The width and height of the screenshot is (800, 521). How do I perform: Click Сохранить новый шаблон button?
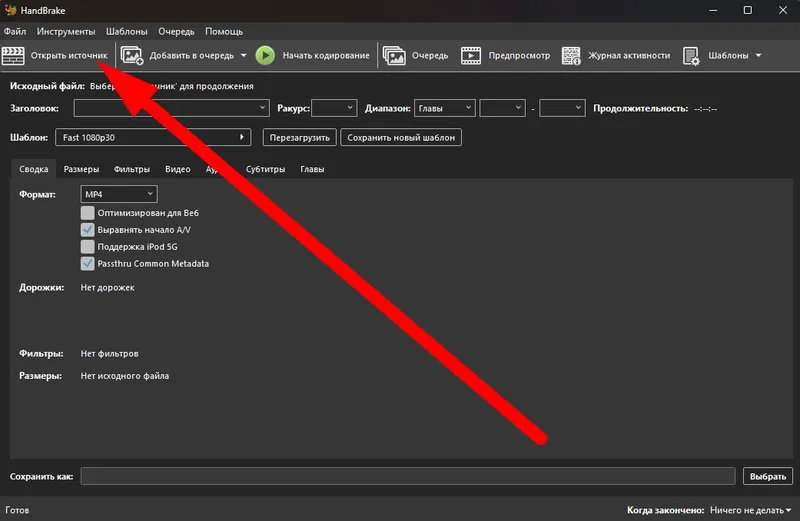(401, 137)
